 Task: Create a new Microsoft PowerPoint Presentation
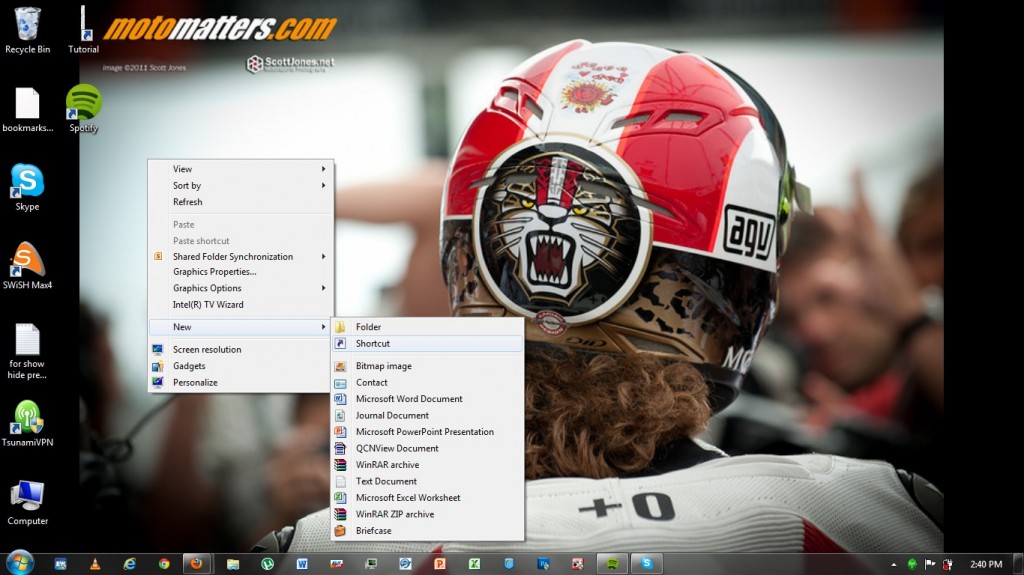[x=428, y=432]
